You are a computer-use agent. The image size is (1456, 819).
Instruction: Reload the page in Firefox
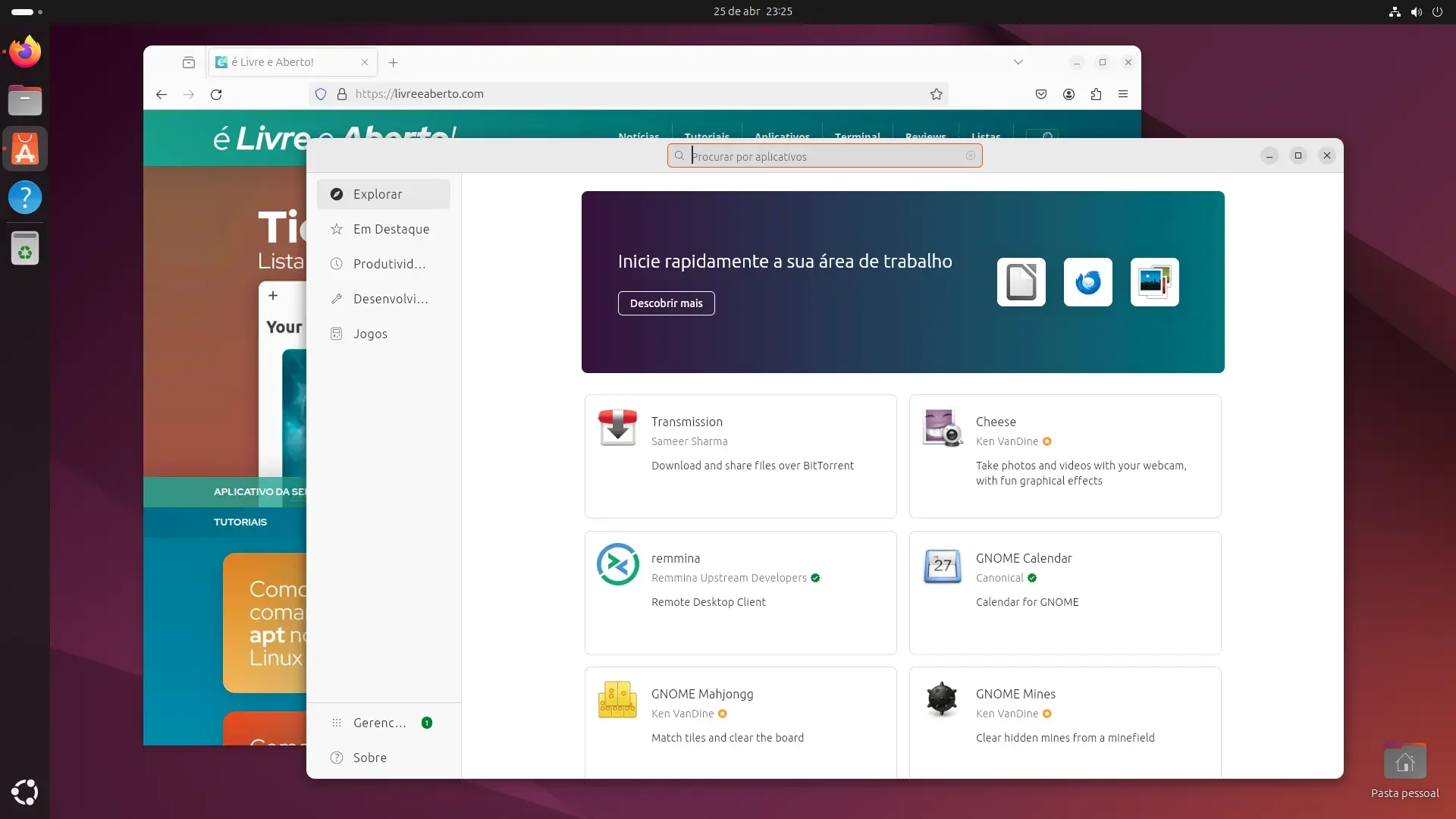coord(216,94)
